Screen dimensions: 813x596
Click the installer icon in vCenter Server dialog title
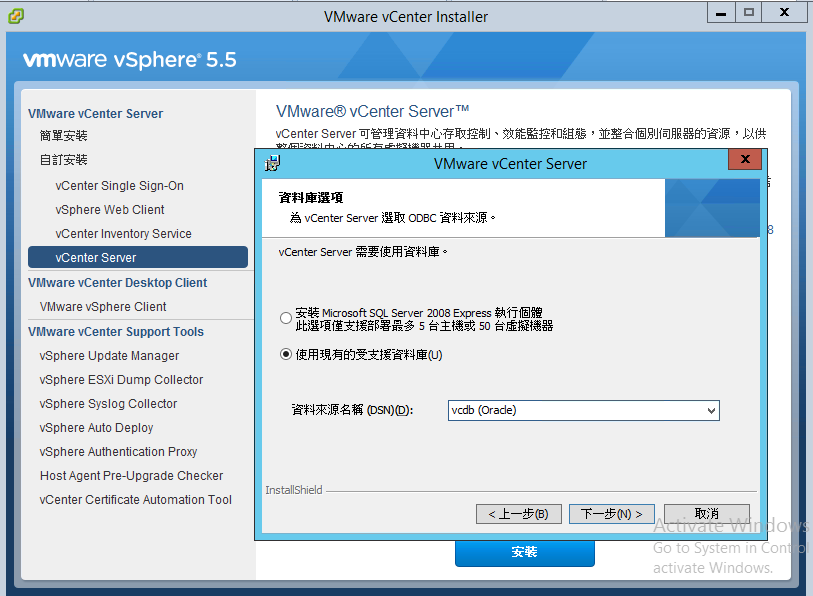point(272,163)
